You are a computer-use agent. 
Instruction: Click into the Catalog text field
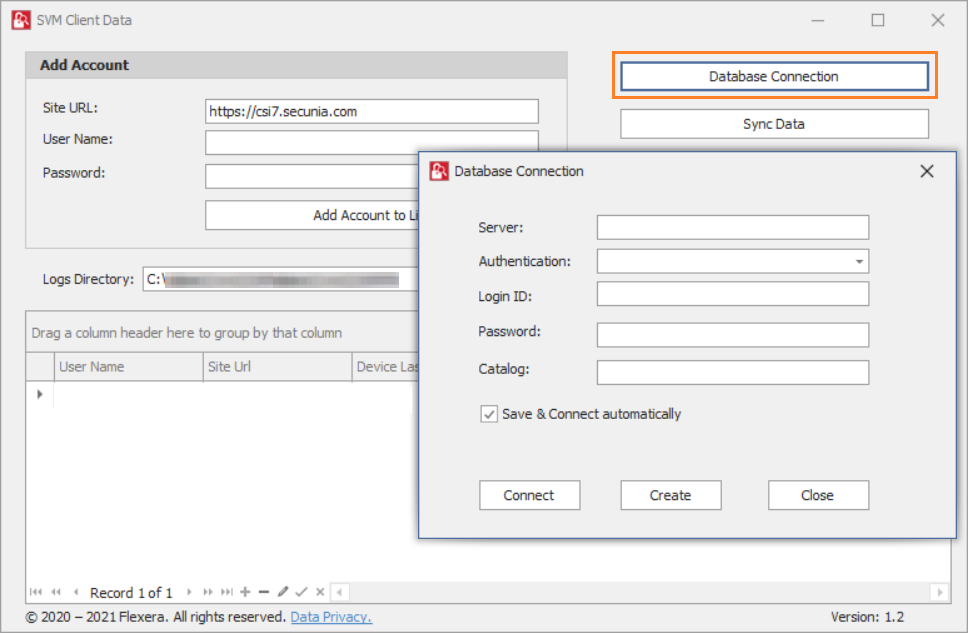(x=732, y=373)
